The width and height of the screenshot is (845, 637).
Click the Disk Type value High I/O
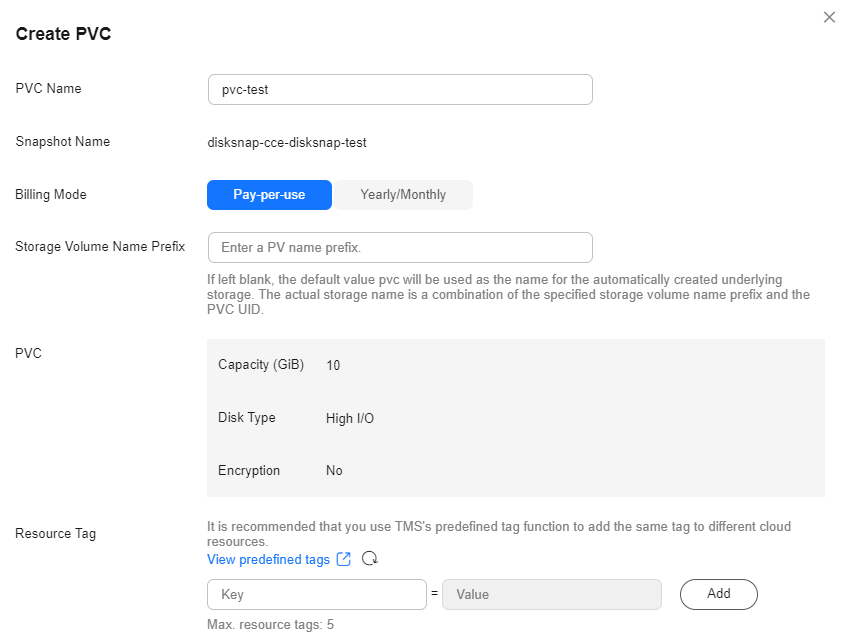click(x=350, y=418)
